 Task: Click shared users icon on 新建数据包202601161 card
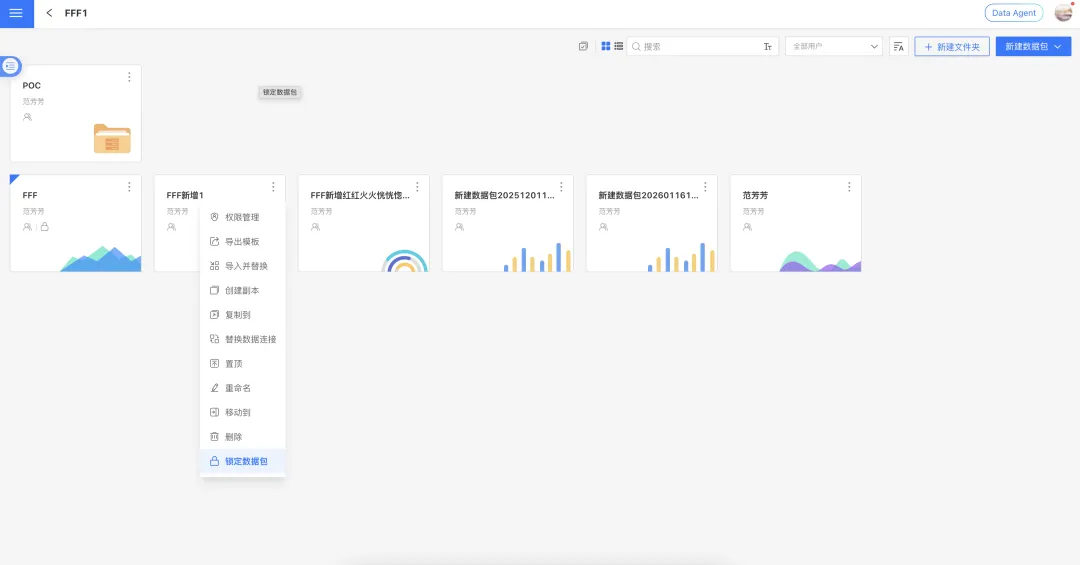tap(603, 227)
